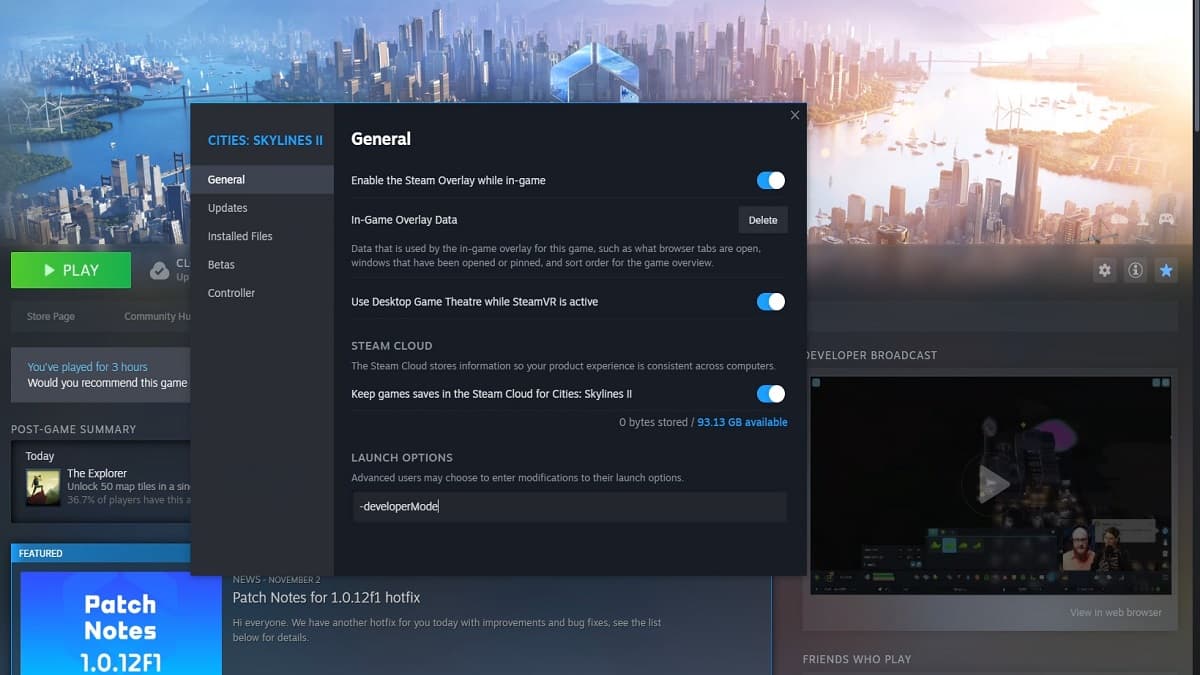The image size is (1200, 675).
Task: Click the cloud sync status icon near PLAY
Action: tap(160, 269)
